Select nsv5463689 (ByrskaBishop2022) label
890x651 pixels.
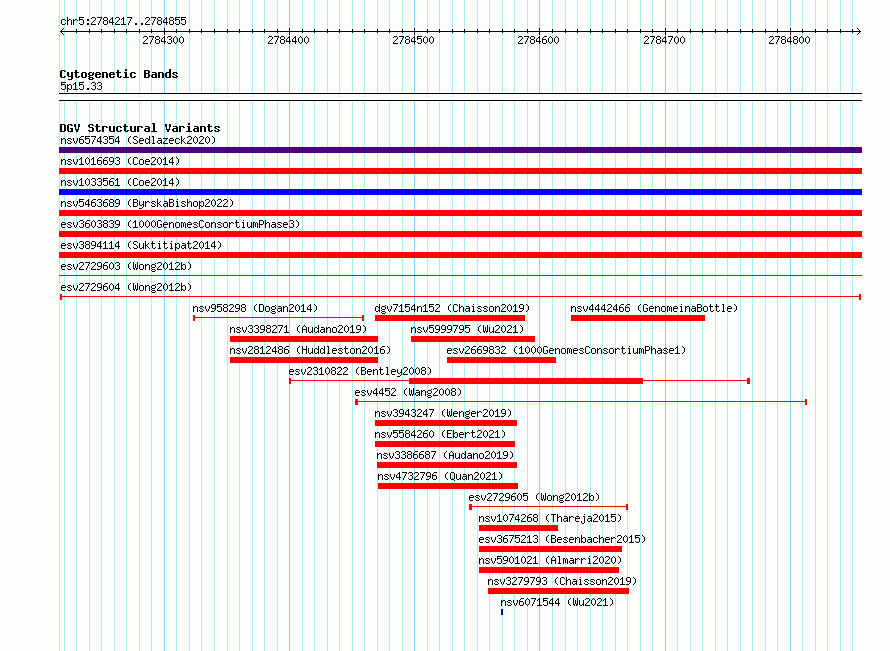coord(147,203)
